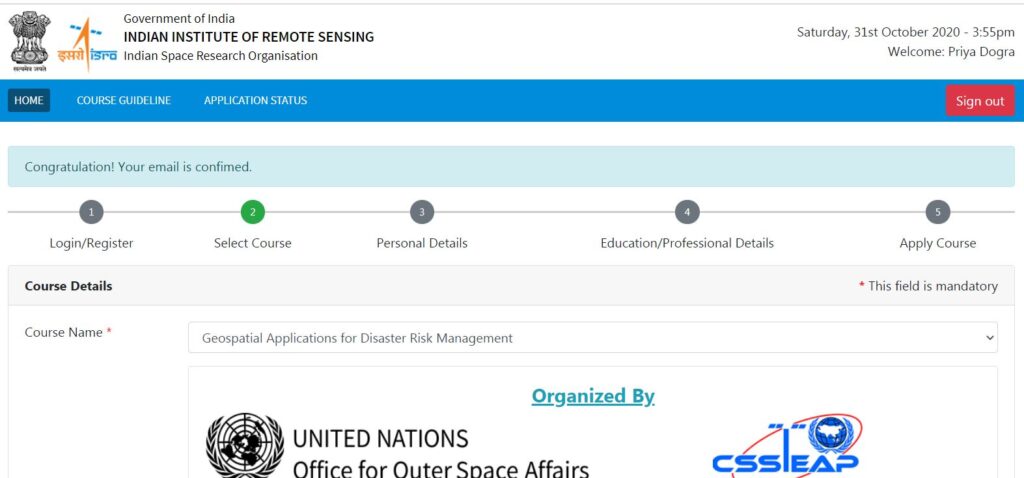The image size is (1024, 478).
Task: Click 'Indian Space Research Organisation' subtitle
Action: 221,56
